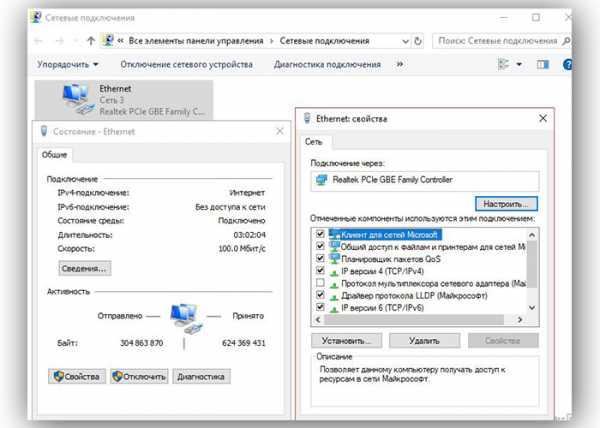Click the file and printer sharing icon

[x=334, y=247]
